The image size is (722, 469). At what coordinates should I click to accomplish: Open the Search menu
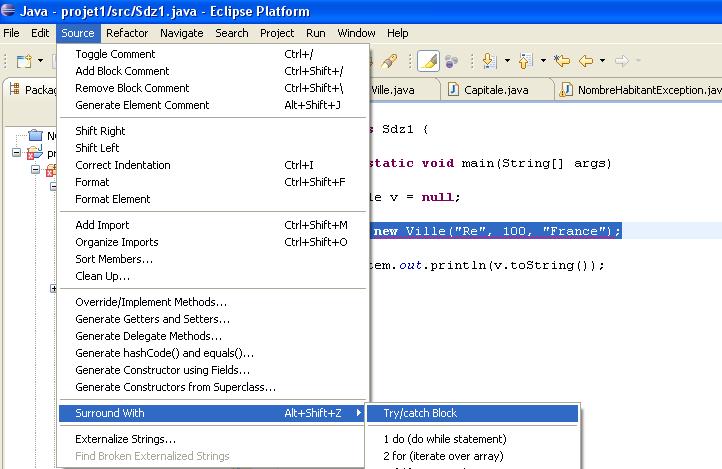click(x=232, y=33)
